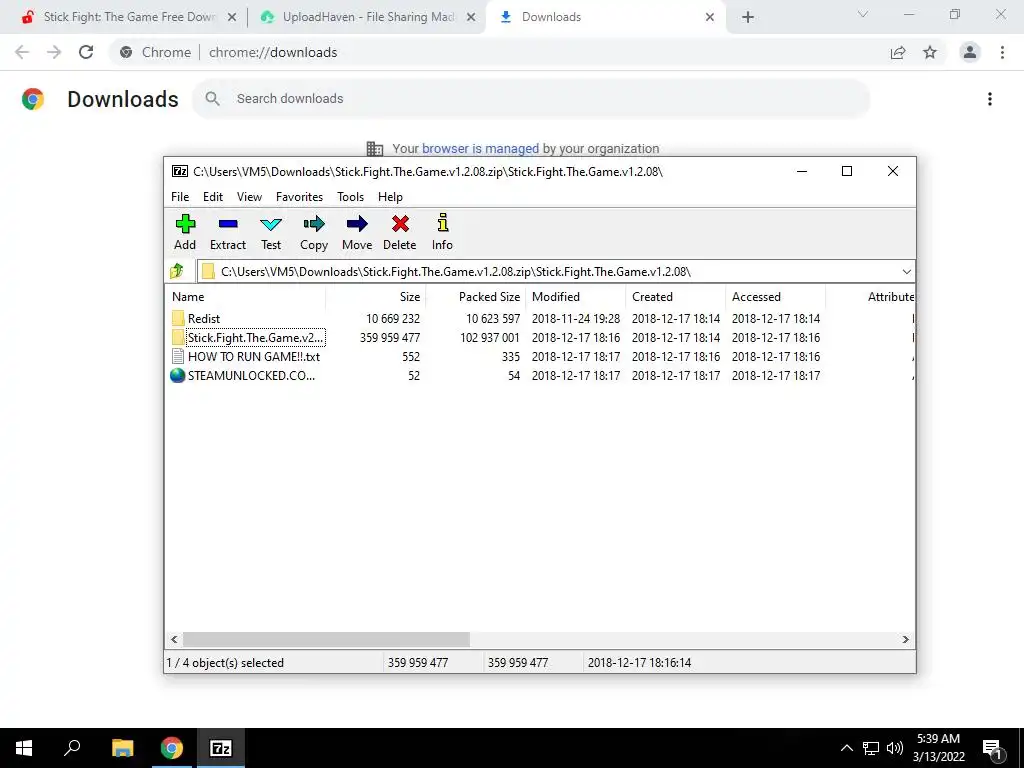Sort by the Name column header

(246, 296)
